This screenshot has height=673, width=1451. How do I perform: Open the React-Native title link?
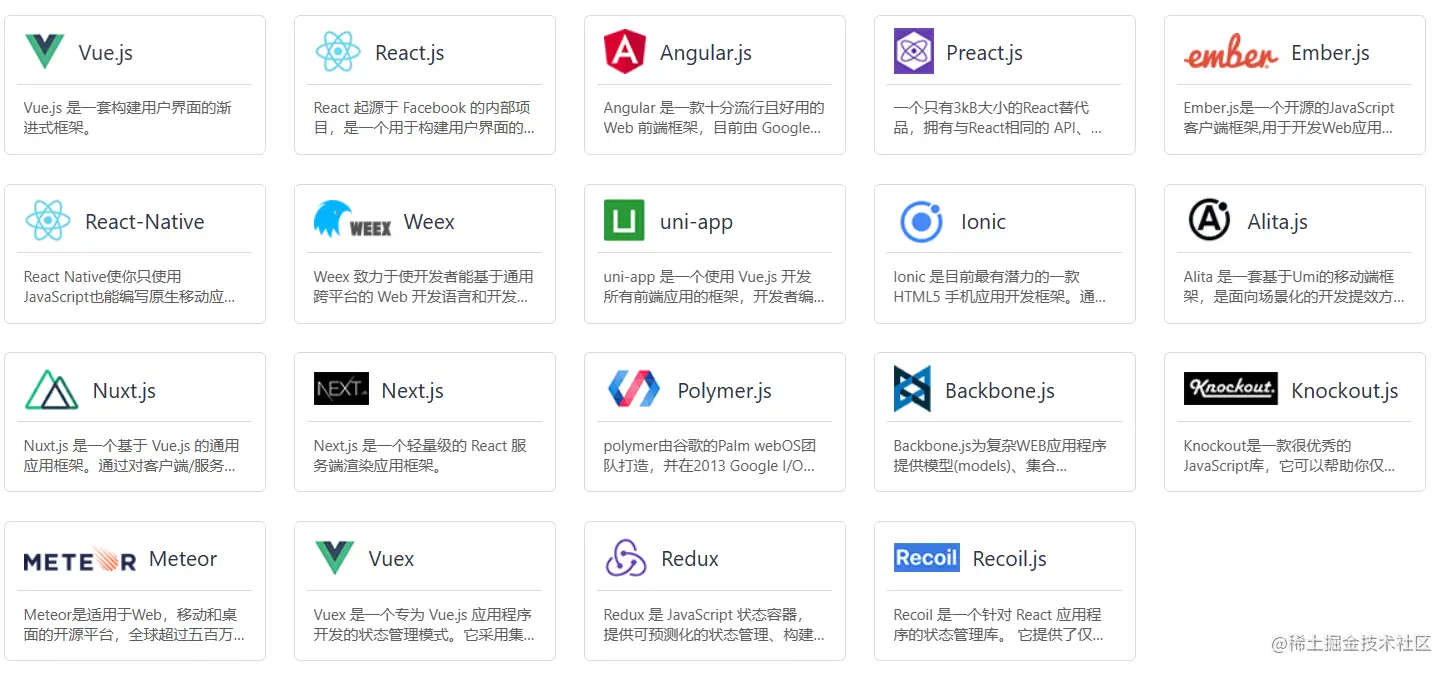pyautogui.click(x=145, y=222)
